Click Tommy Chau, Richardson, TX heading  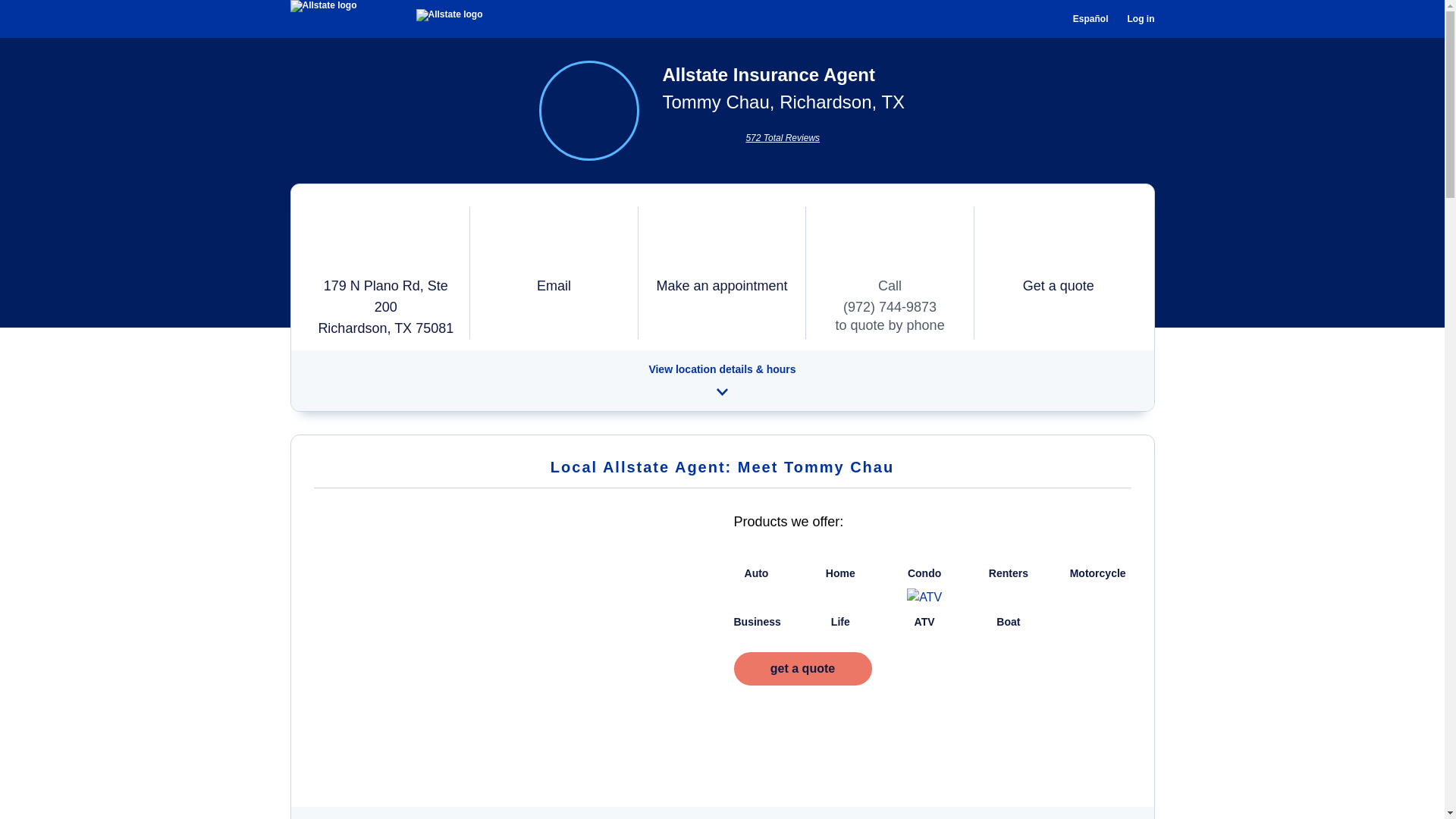783,102
